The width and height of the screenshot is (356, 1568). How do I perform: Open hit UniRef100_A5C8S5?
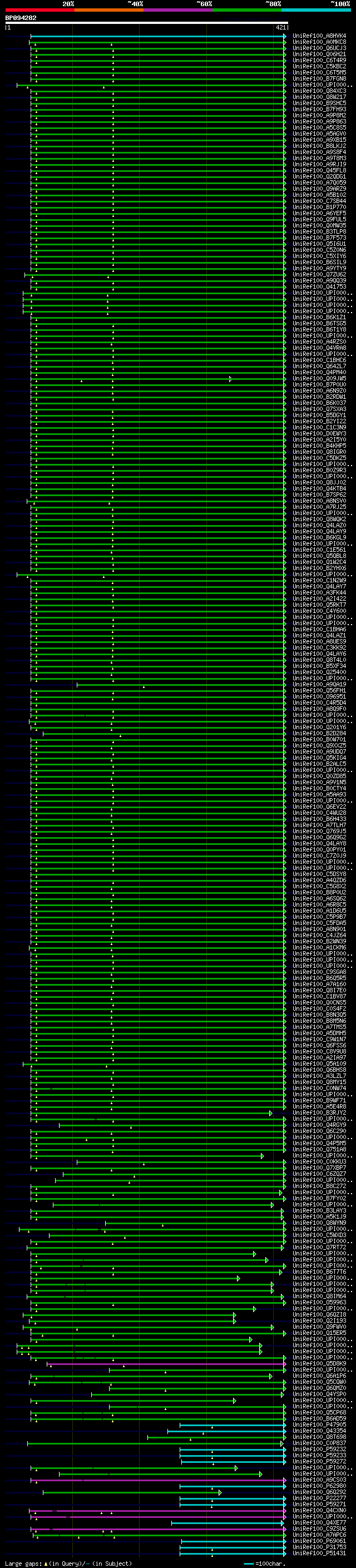click(x=319, y=127)
